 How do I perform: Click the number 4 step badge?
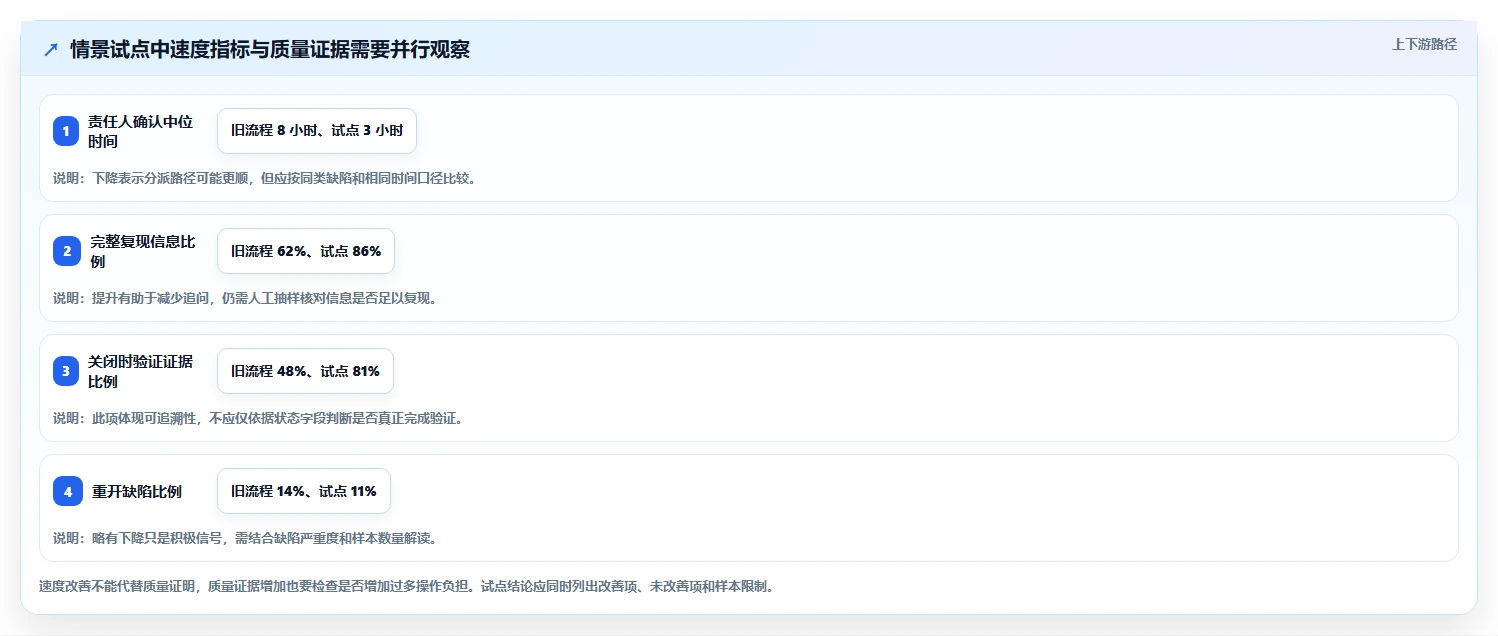pos(68,491)
